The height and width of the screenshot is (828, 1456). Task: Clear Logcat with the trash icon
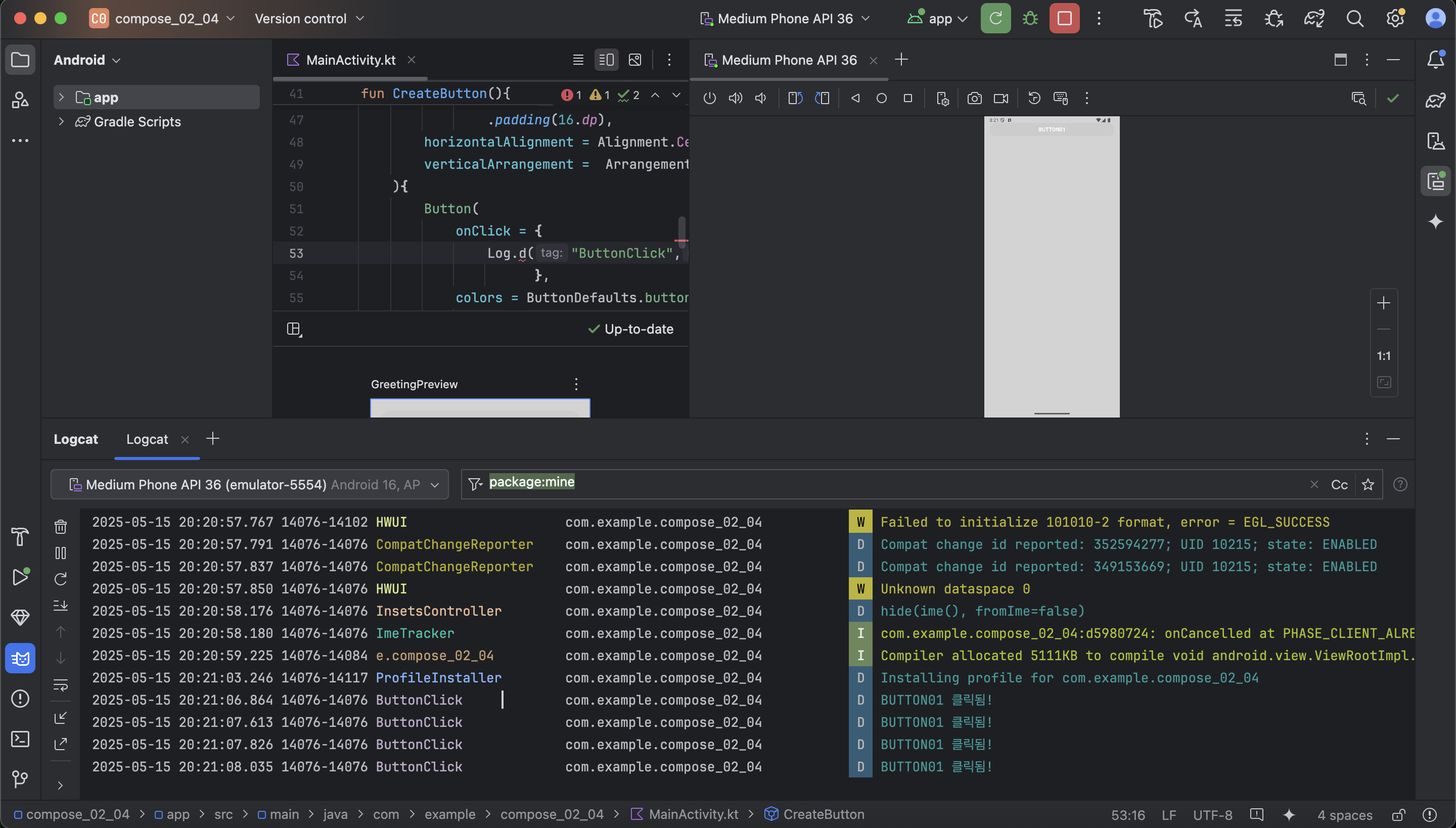tap(61, 527)
